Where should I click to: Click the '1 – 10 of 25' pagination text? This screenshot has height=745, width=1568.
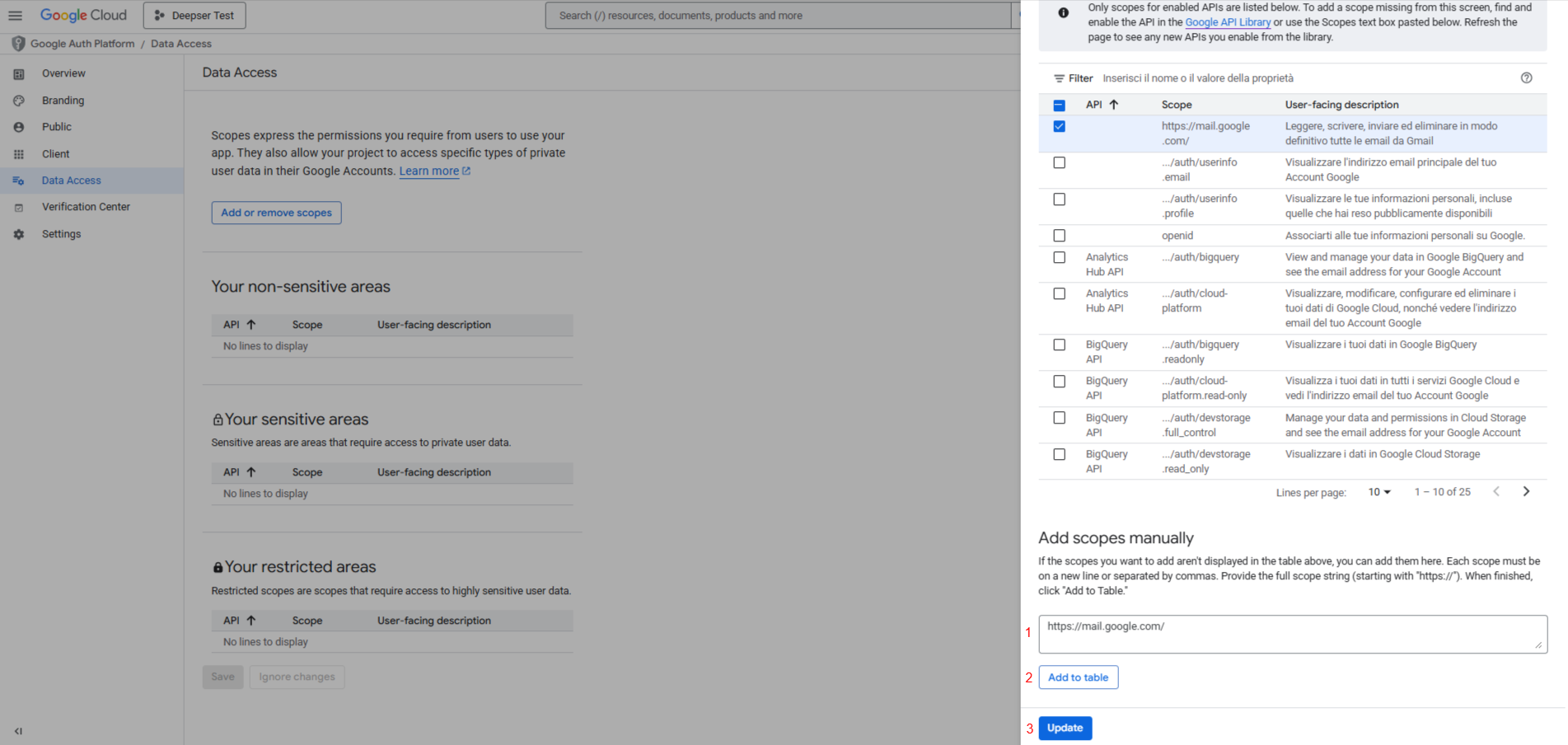1442,492
